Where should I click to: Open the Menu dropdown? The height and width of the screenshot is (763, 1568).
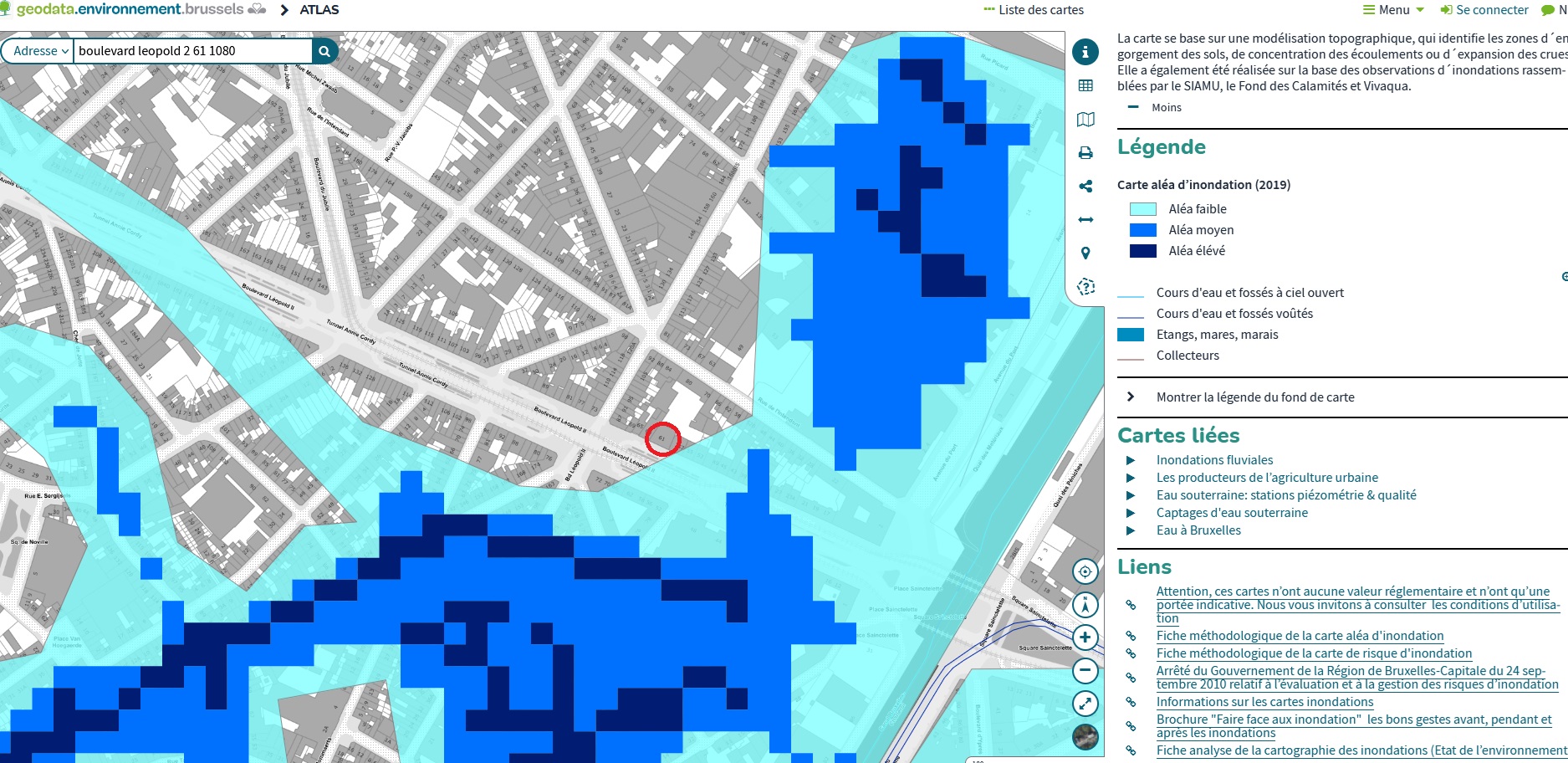click(x=1393, y=10)
